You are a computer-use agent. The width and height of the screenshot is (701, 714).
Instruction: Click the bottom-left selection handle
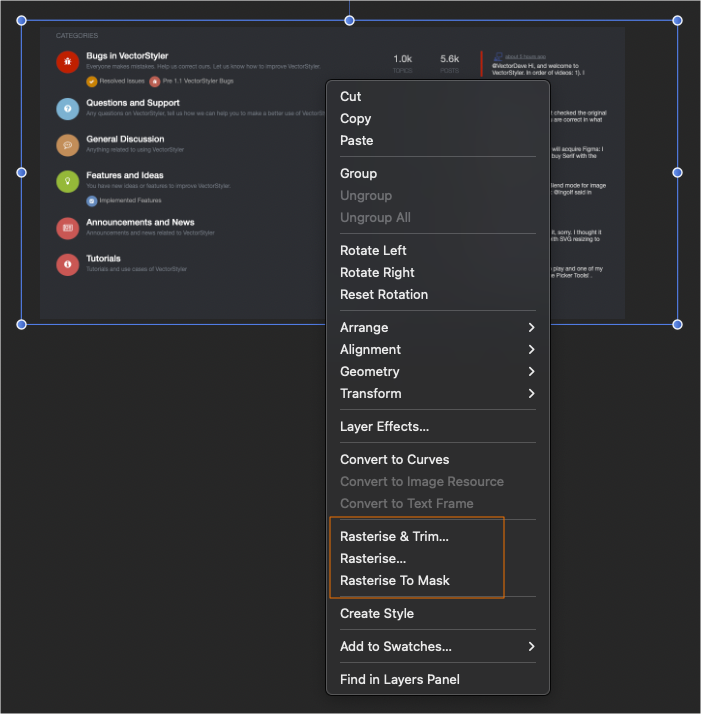point(21,325)
